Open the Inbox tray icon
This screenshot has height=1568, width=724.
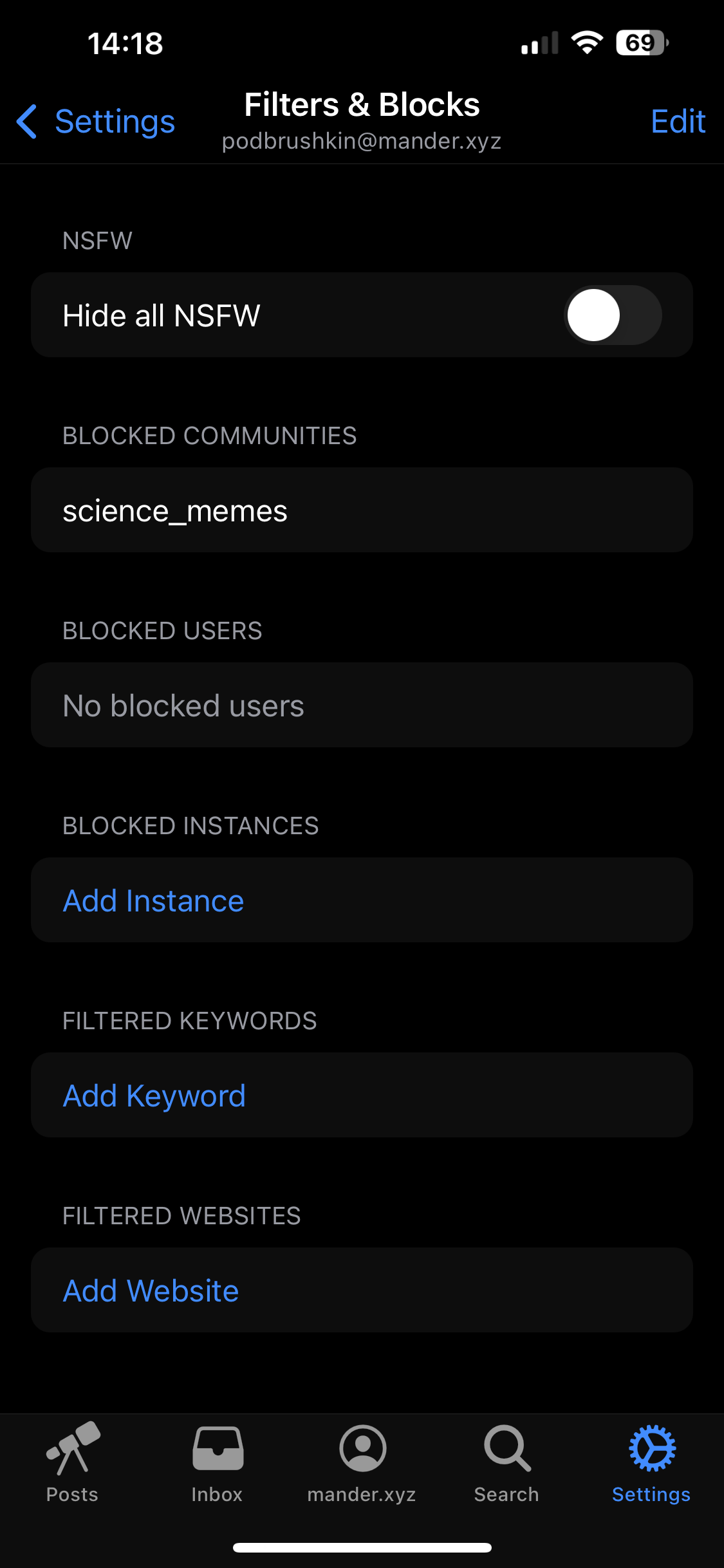point(218,1448)
